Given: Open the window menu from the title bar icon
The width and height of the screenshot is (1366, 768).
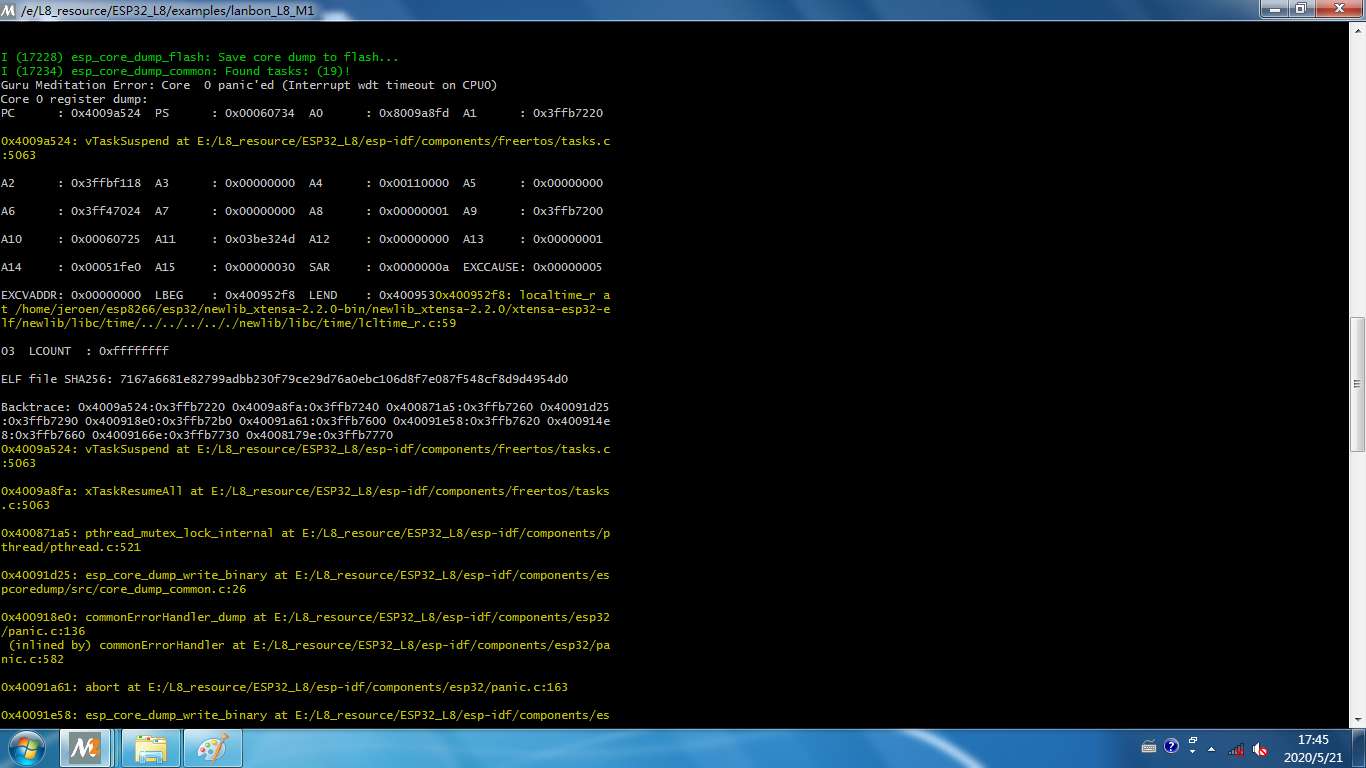Looking at the screenshot, I should (8, 10).
